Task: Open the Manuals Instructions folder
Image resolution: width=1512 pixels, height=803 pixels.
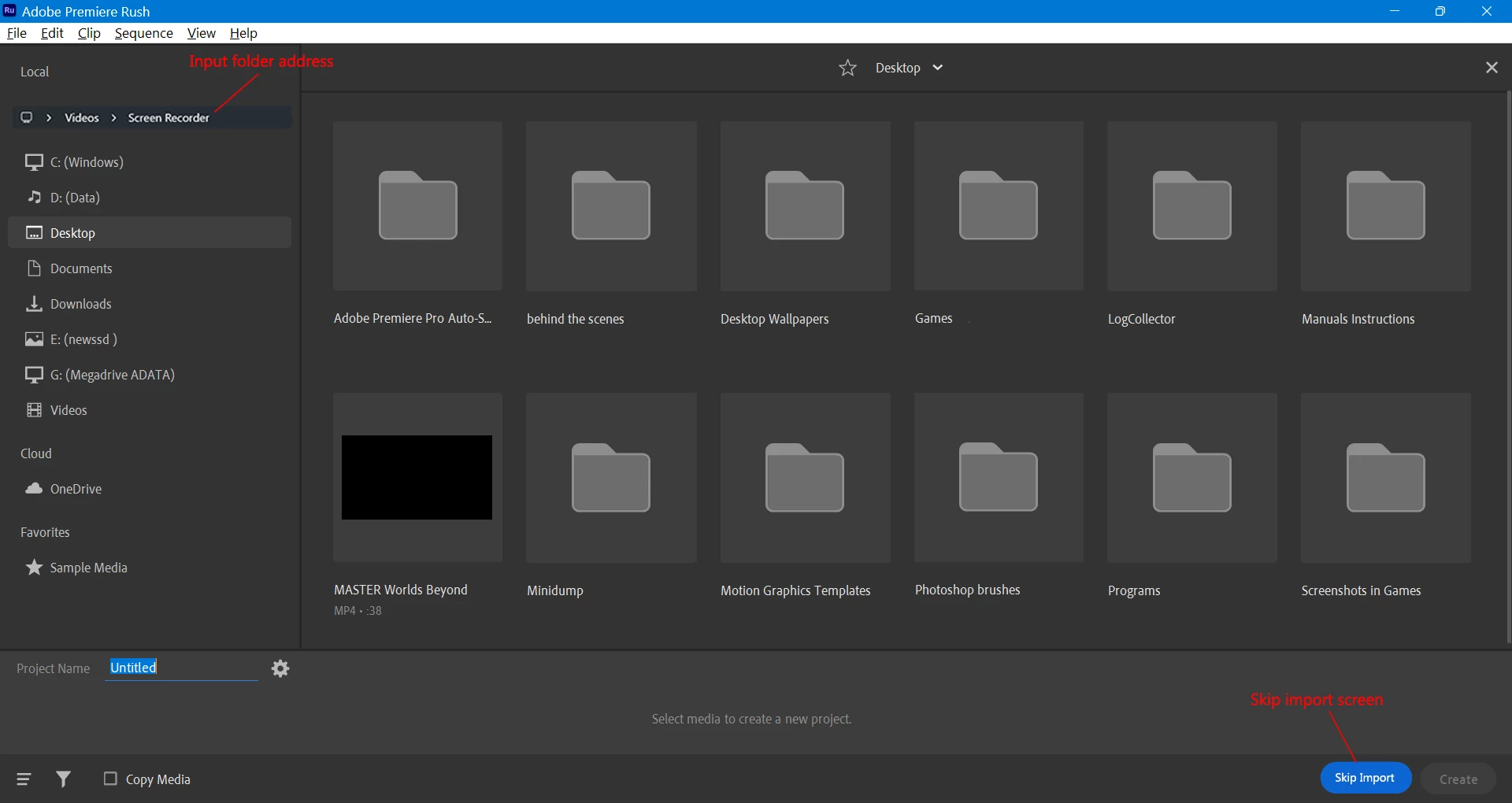Action: (x=1386, y=206)
